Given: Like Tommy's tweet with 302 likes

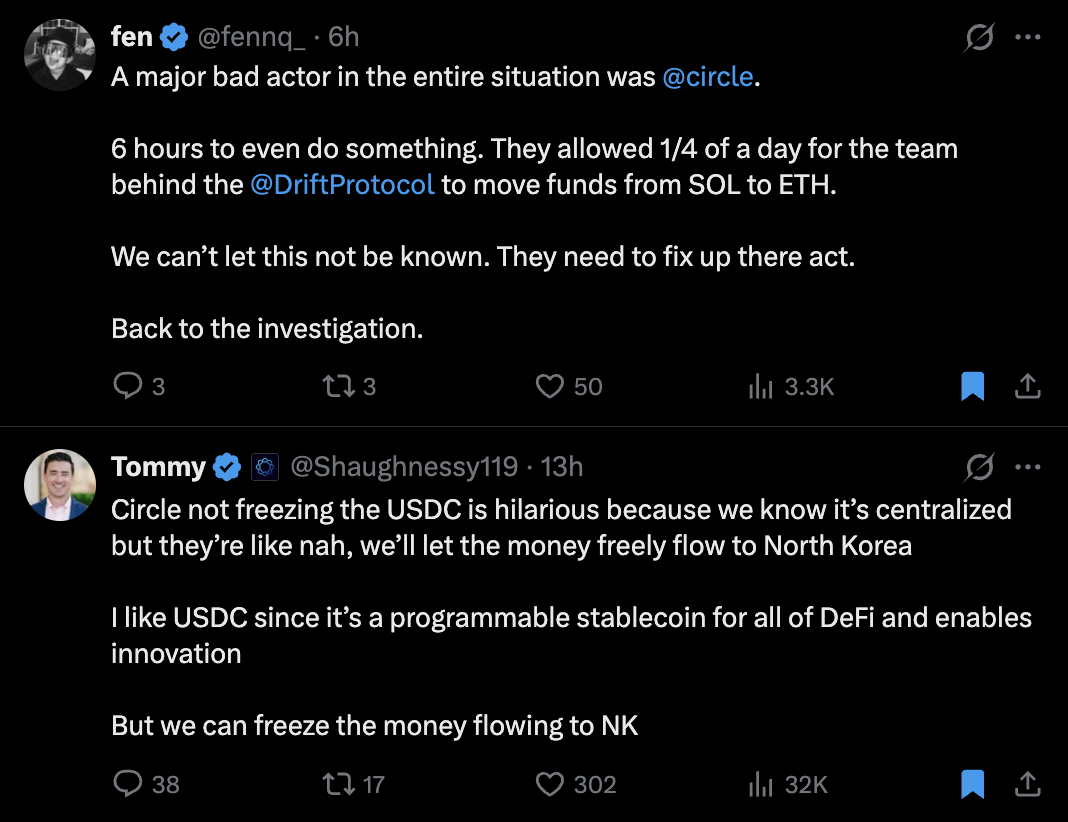Looking at the screenshot, I should pyautogui.click(x=550, y=784).
